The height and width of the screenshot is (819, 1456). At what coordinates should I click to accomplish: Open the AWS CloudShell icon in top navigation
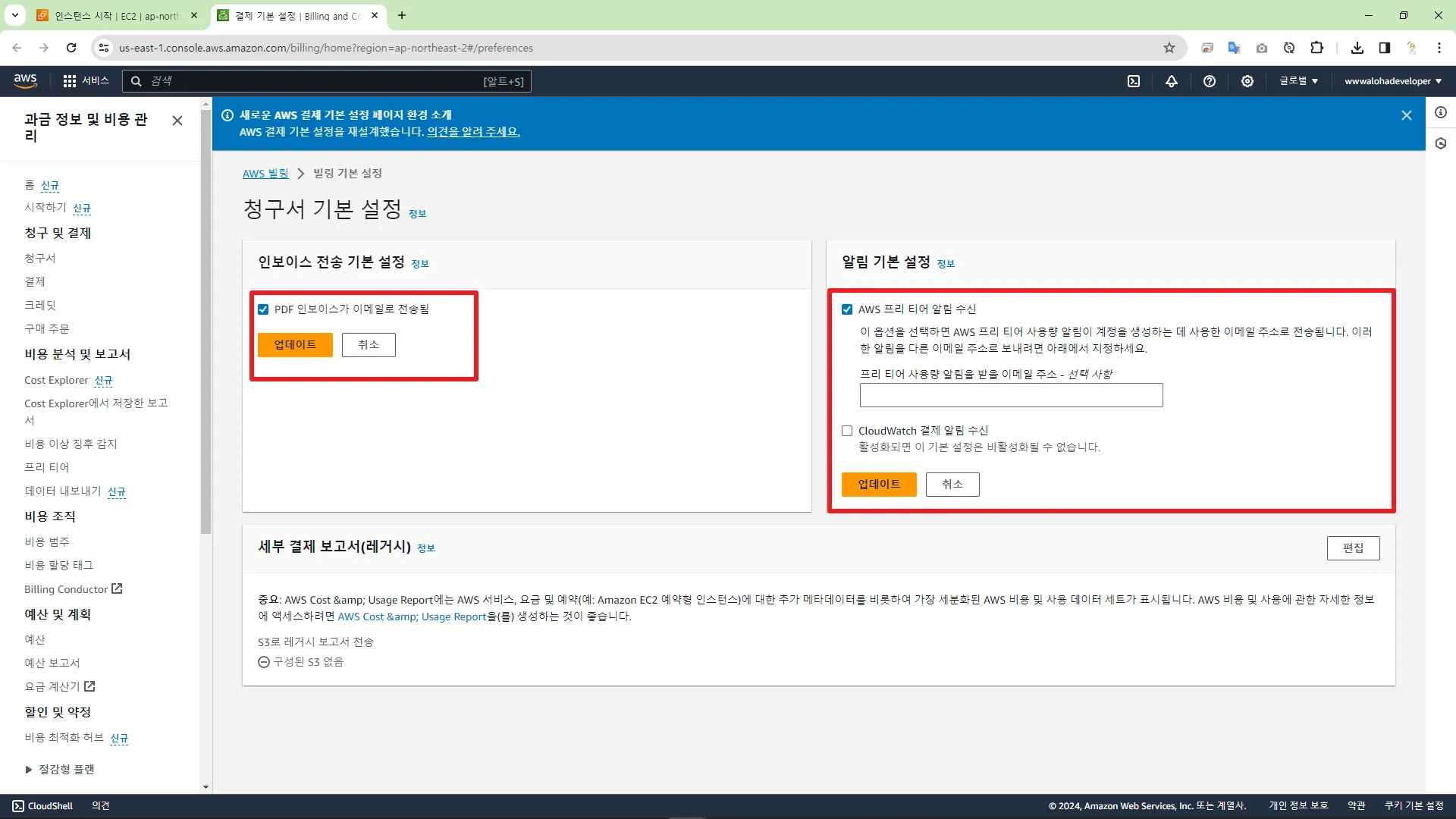1133,81
